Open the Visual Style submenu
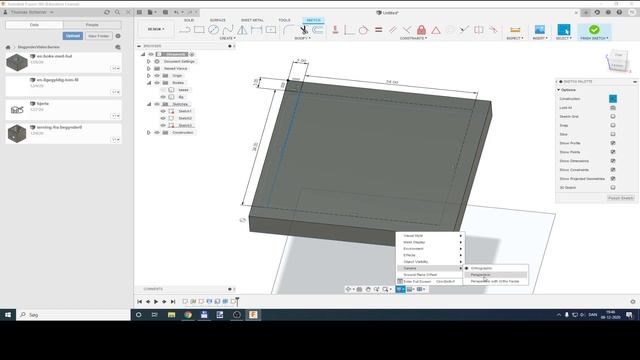This screenshot has height=360, width=640. [x=430, y=236]
